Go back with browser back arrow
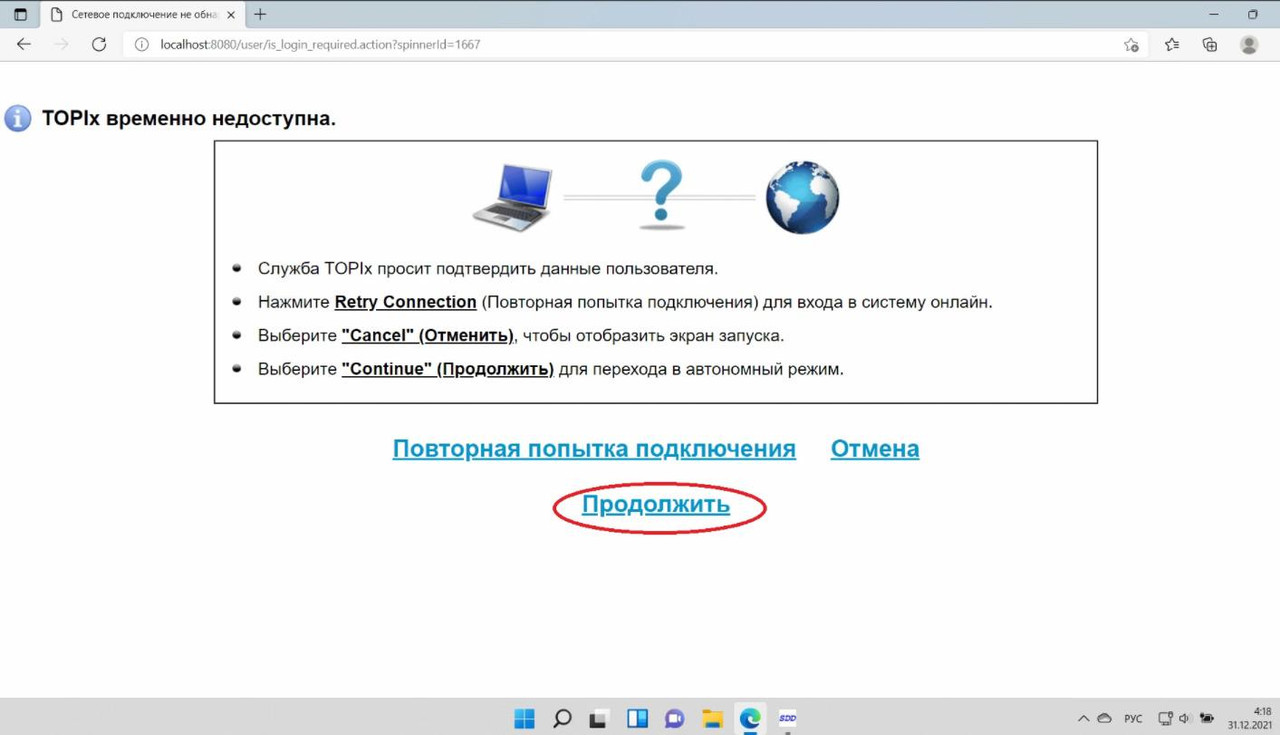 (x=24, y=44)
